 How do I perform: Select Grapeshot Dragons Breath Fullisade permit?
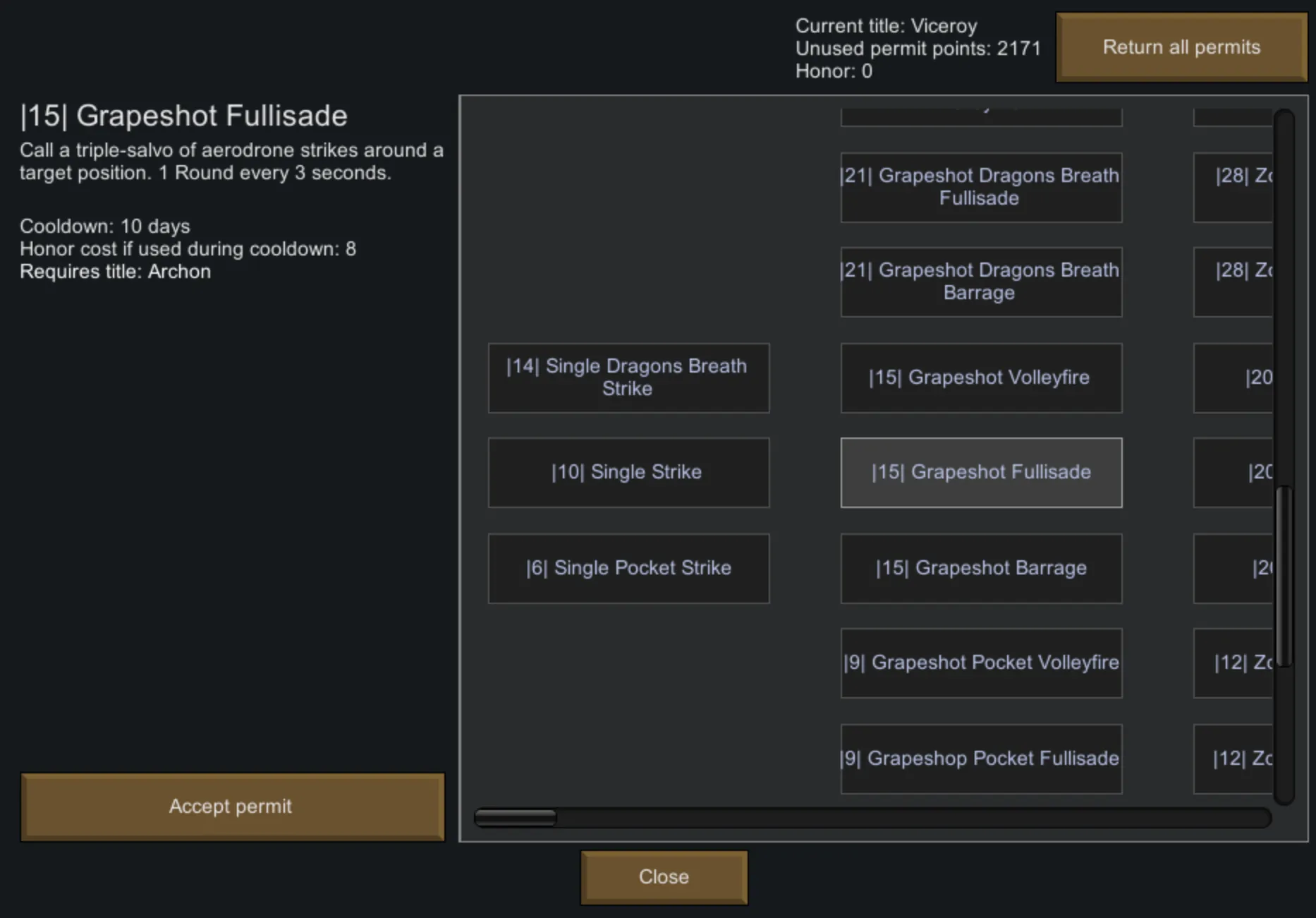click(980, 187)
